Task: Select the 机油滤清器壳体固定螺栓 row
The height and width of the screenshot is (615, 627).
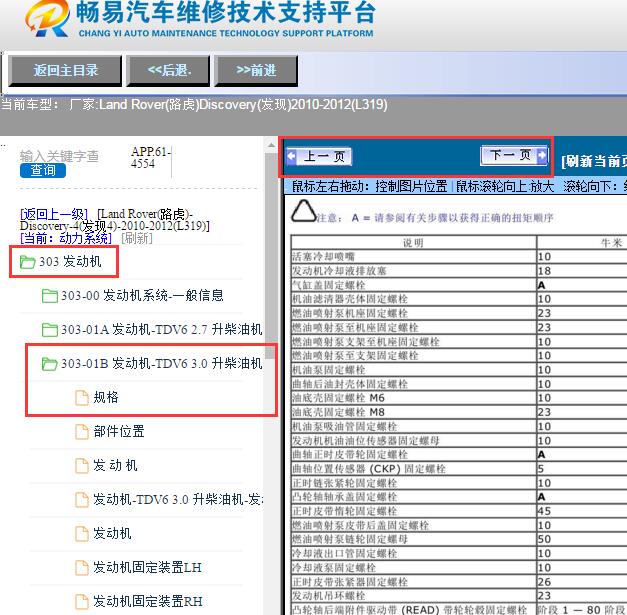Action: [459, 299]
